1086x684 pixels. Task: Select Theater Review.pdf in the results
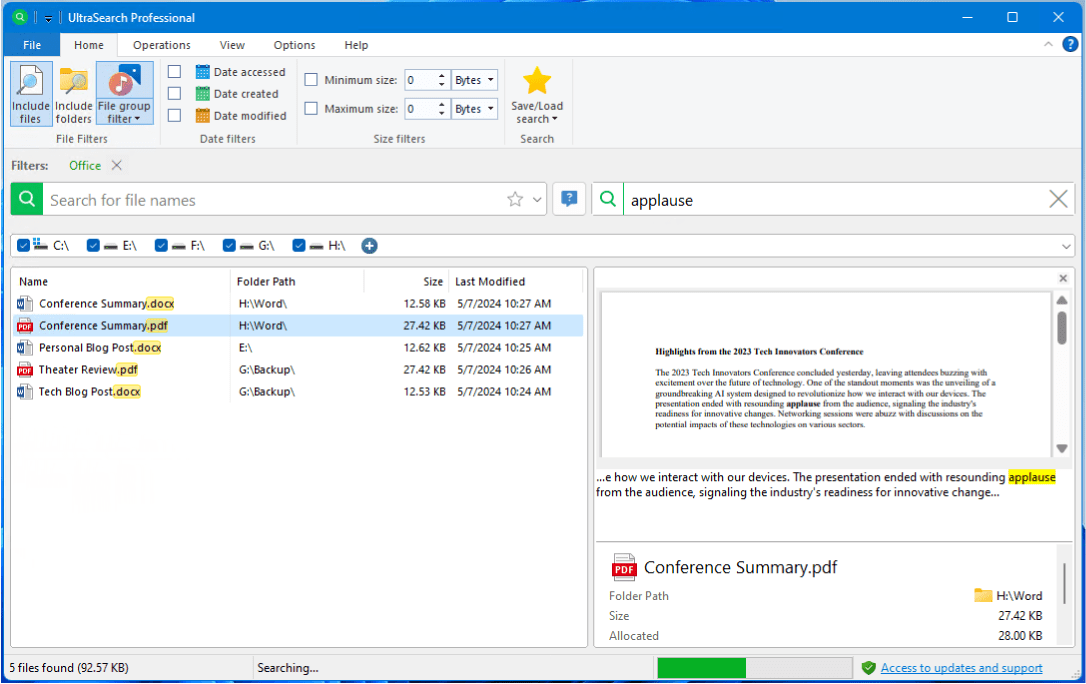pyautogui.click(x=88, y=370)
